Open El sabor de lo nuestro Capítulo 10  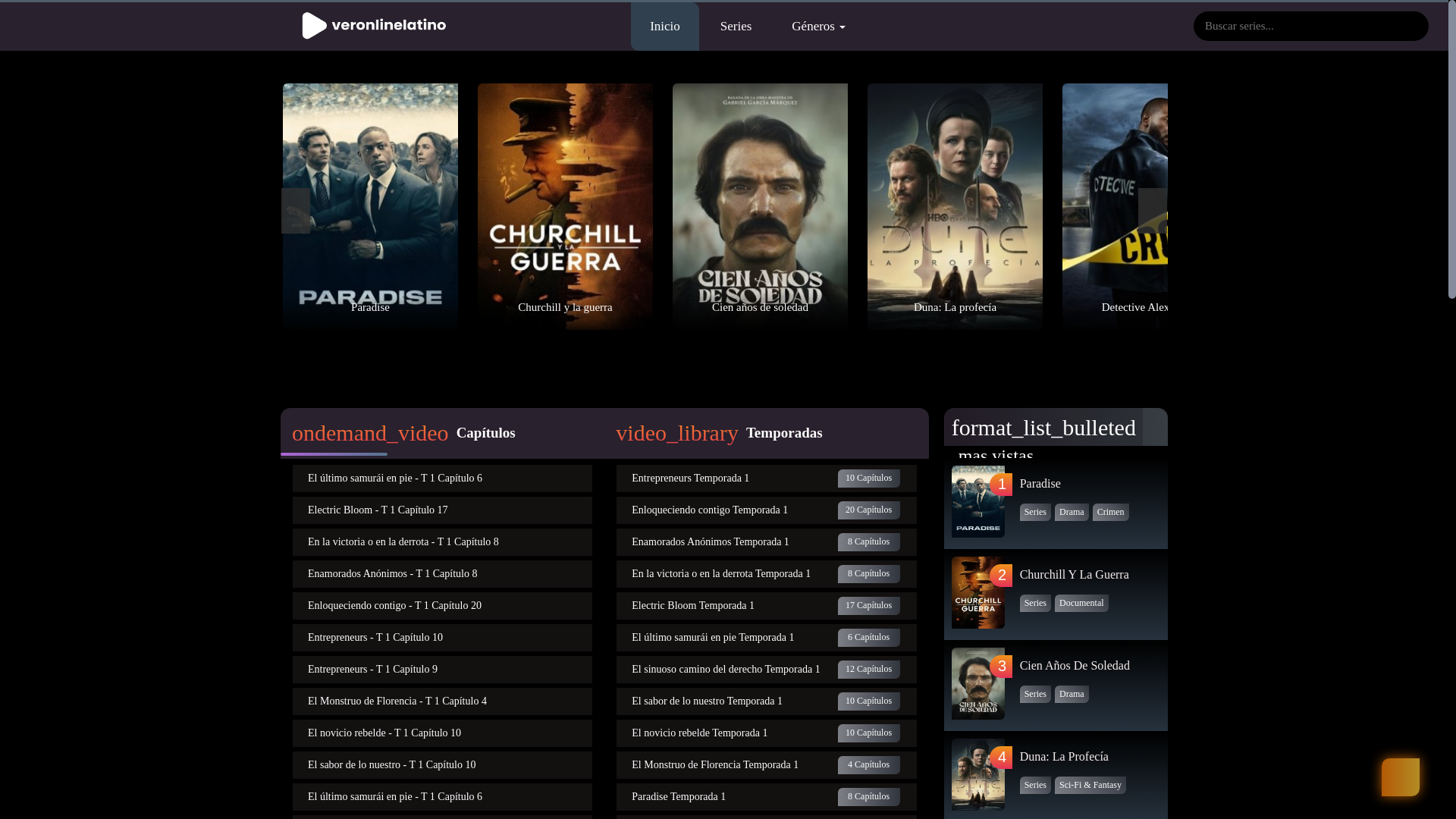point(442,765)
